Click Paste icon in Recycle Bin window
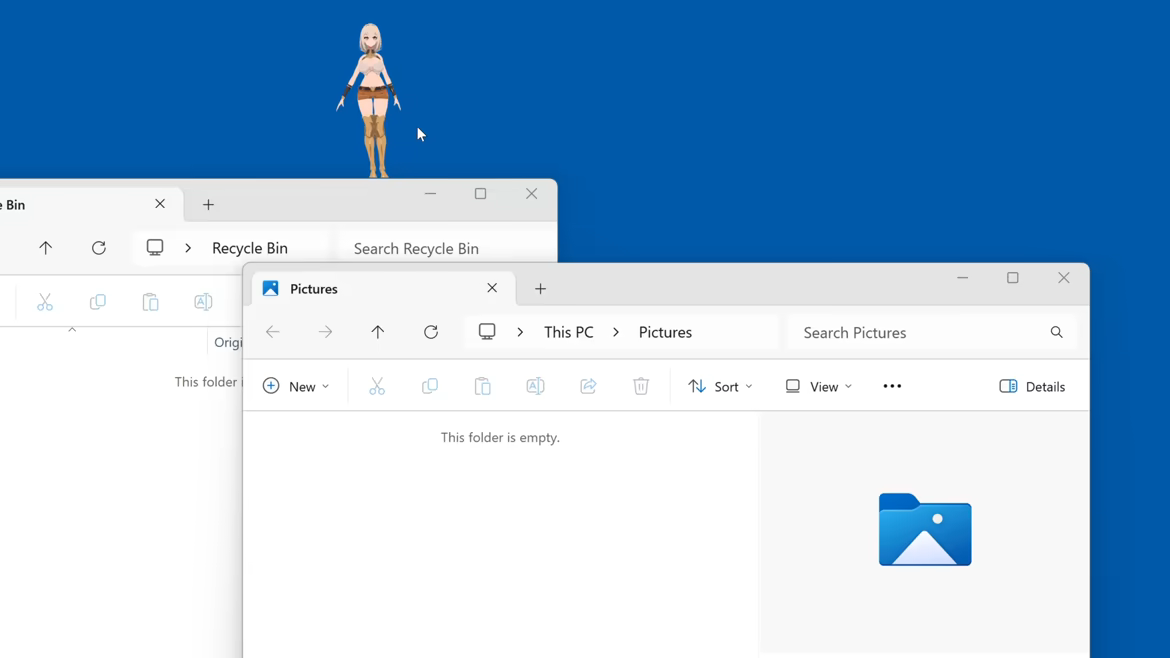The width and height of the screenshot is (1170, 658). coord(151,302)
